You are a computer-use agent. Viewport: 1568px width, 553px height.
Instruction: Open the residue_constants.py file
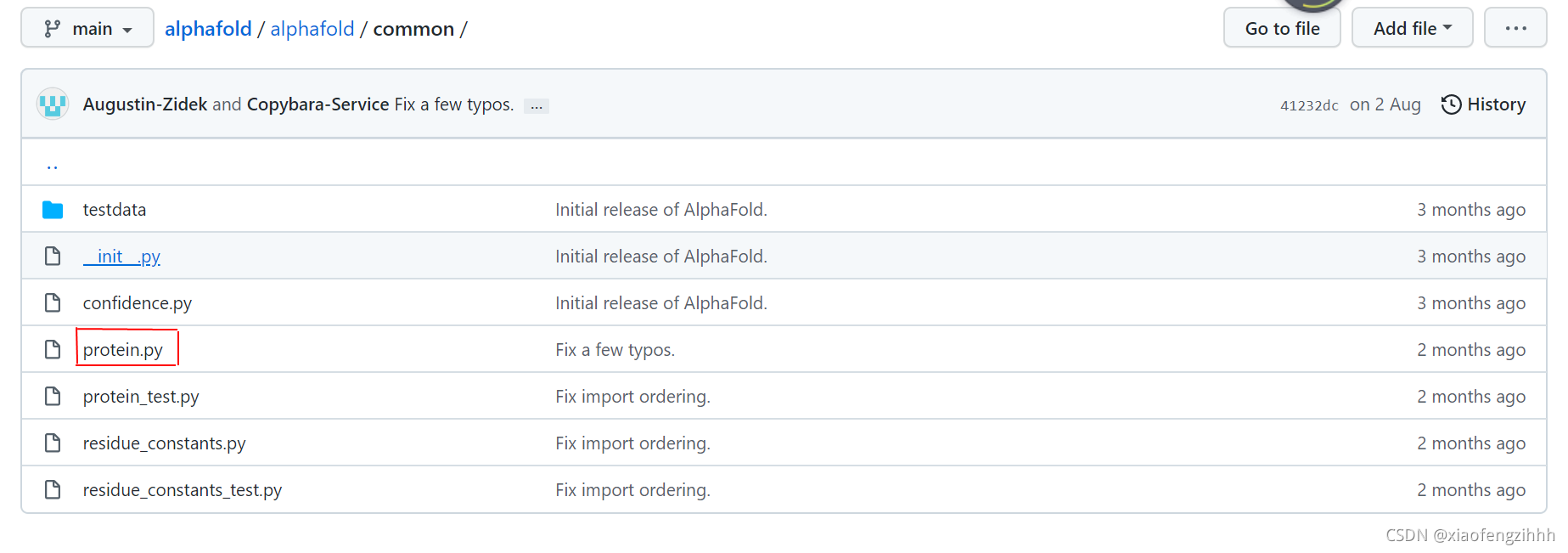165,443
